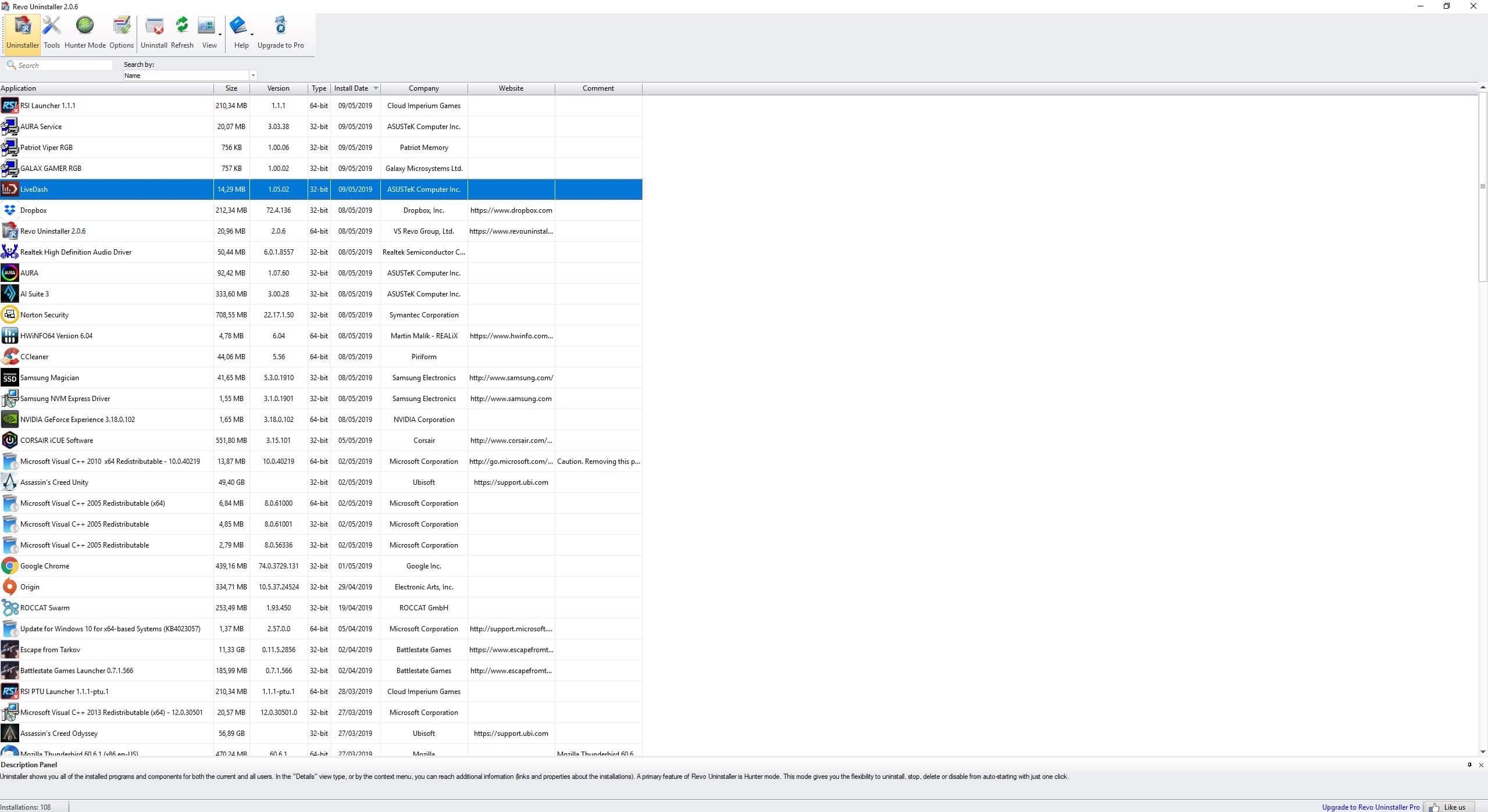Click Upgrade to Revo Uninstaller Pro link
The height and width of the screenshot is (812, 1488).
tap(1371, 807)
